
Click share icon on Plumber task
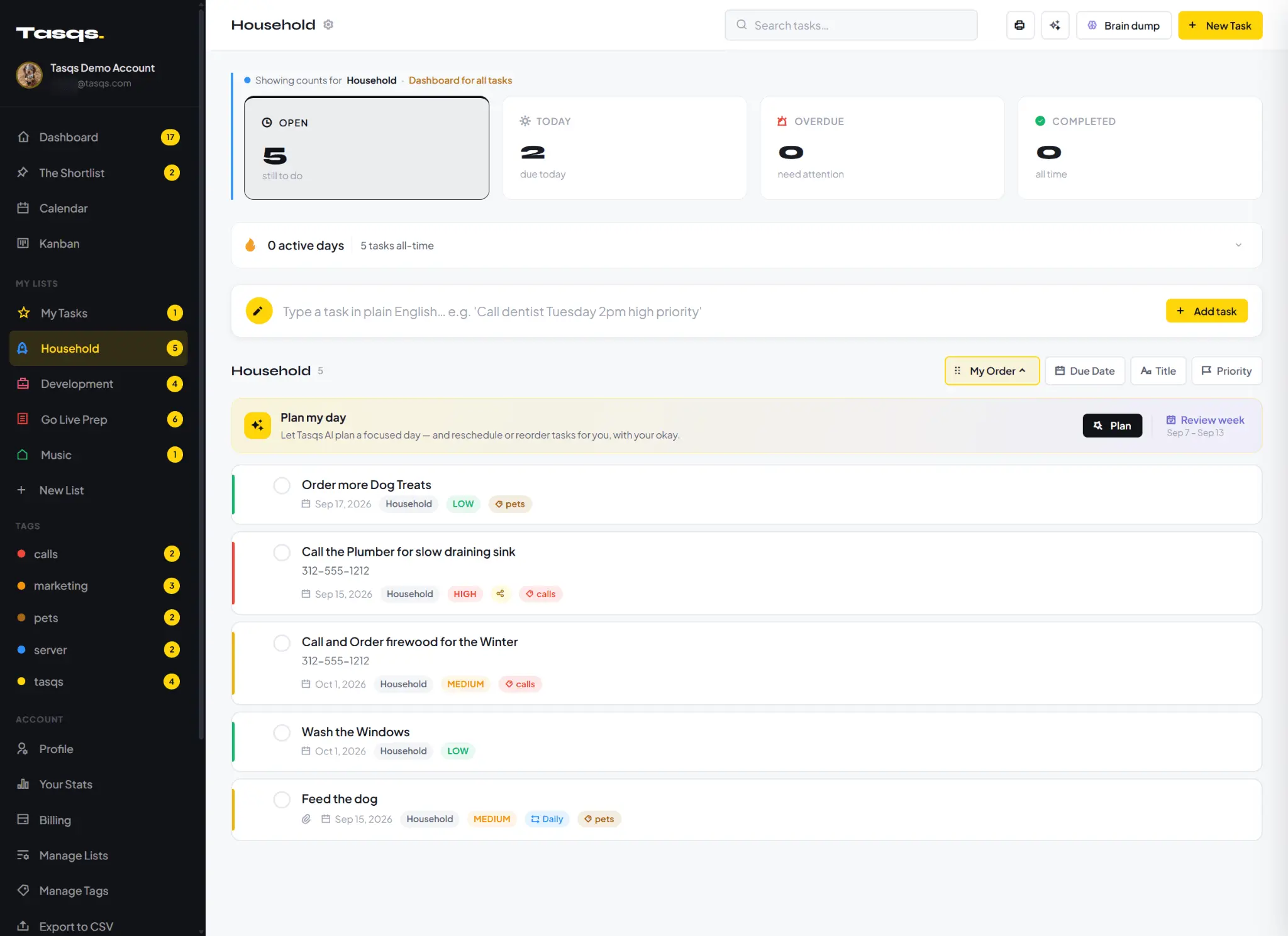click(500, 593)
